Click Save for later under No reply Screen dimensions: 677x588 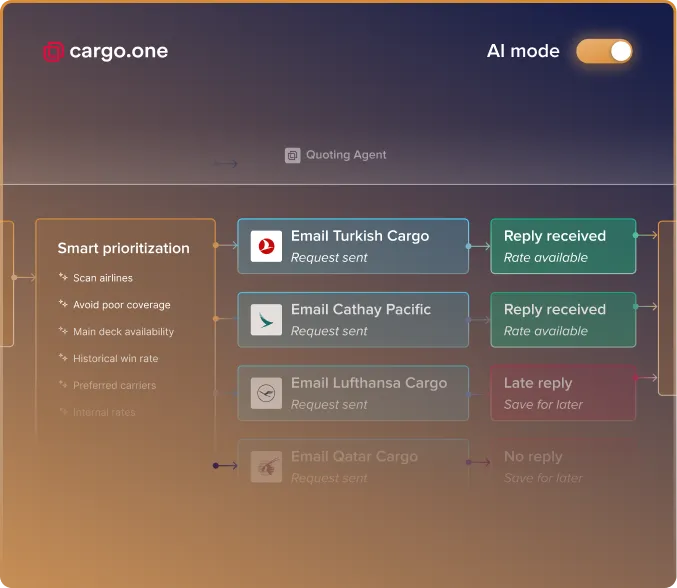543,478
